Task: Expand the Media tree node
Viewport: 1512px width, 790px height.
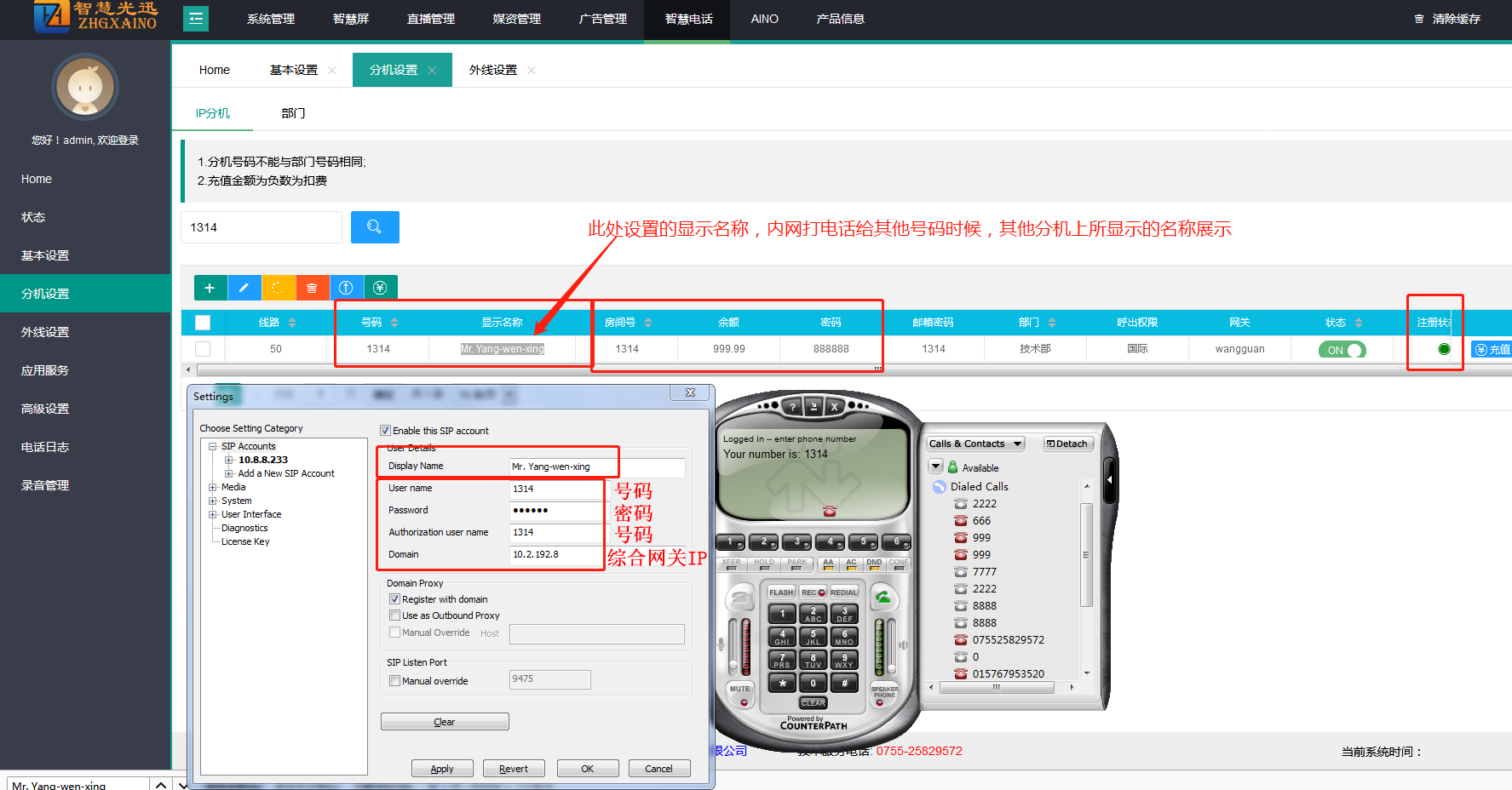Action: coord(212,487)
